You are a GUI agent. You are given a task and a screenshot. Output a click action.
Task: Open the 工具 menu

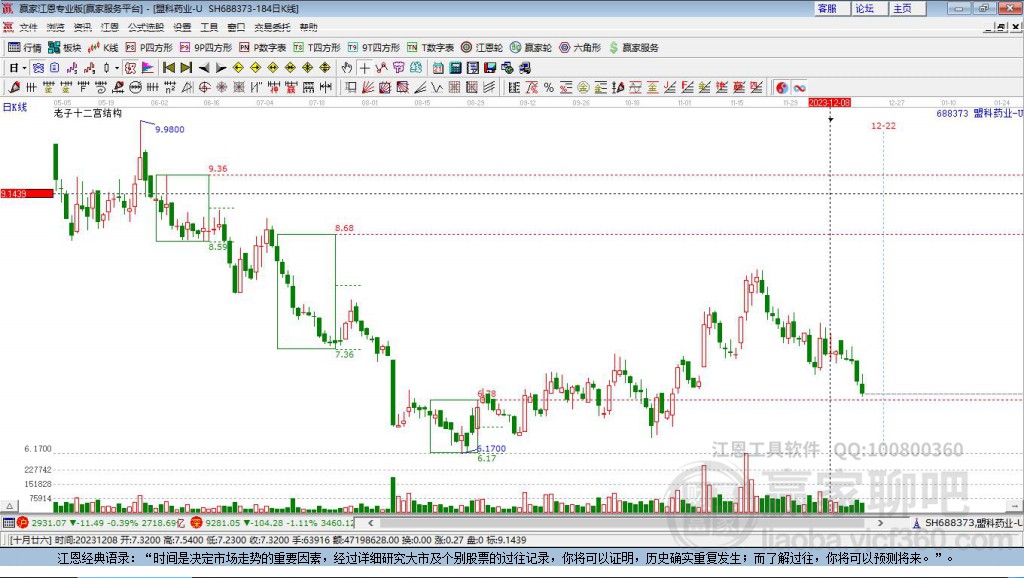[209, 27]
